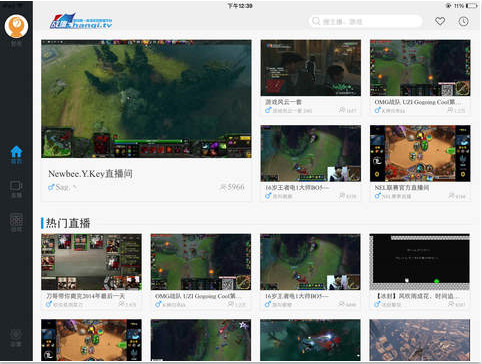This screenshot has width=482, height=364.
Task: Open the 【冰封】 black-screen stream thumbnail
Action: [x=420, y=262]
